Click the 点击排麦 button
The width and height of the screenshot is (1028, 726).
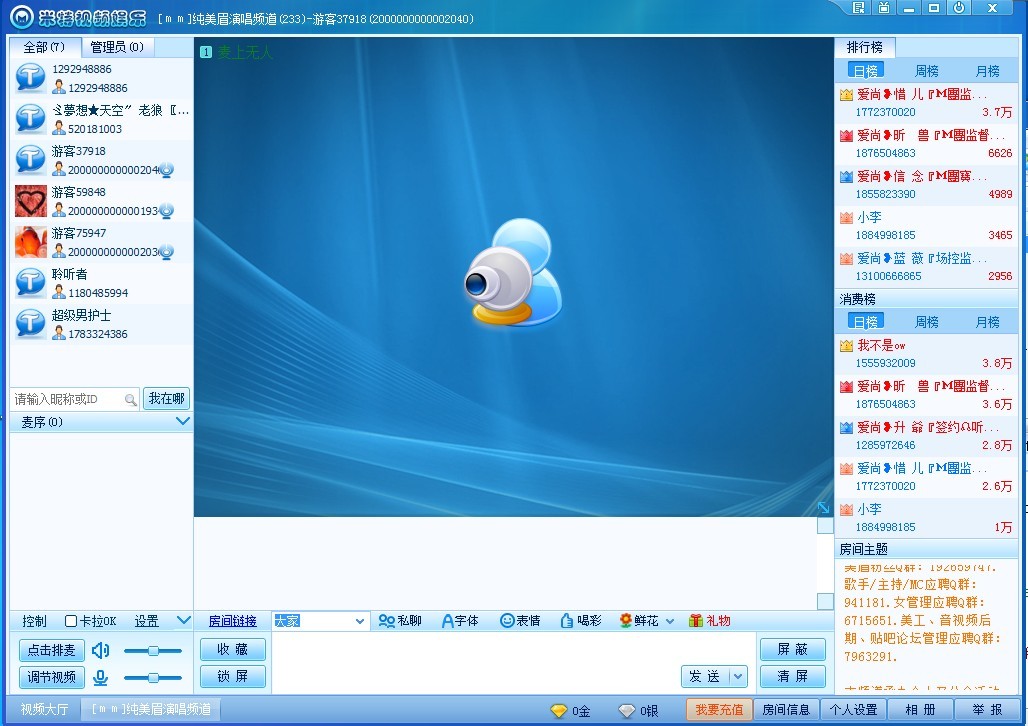coord(51,651)
